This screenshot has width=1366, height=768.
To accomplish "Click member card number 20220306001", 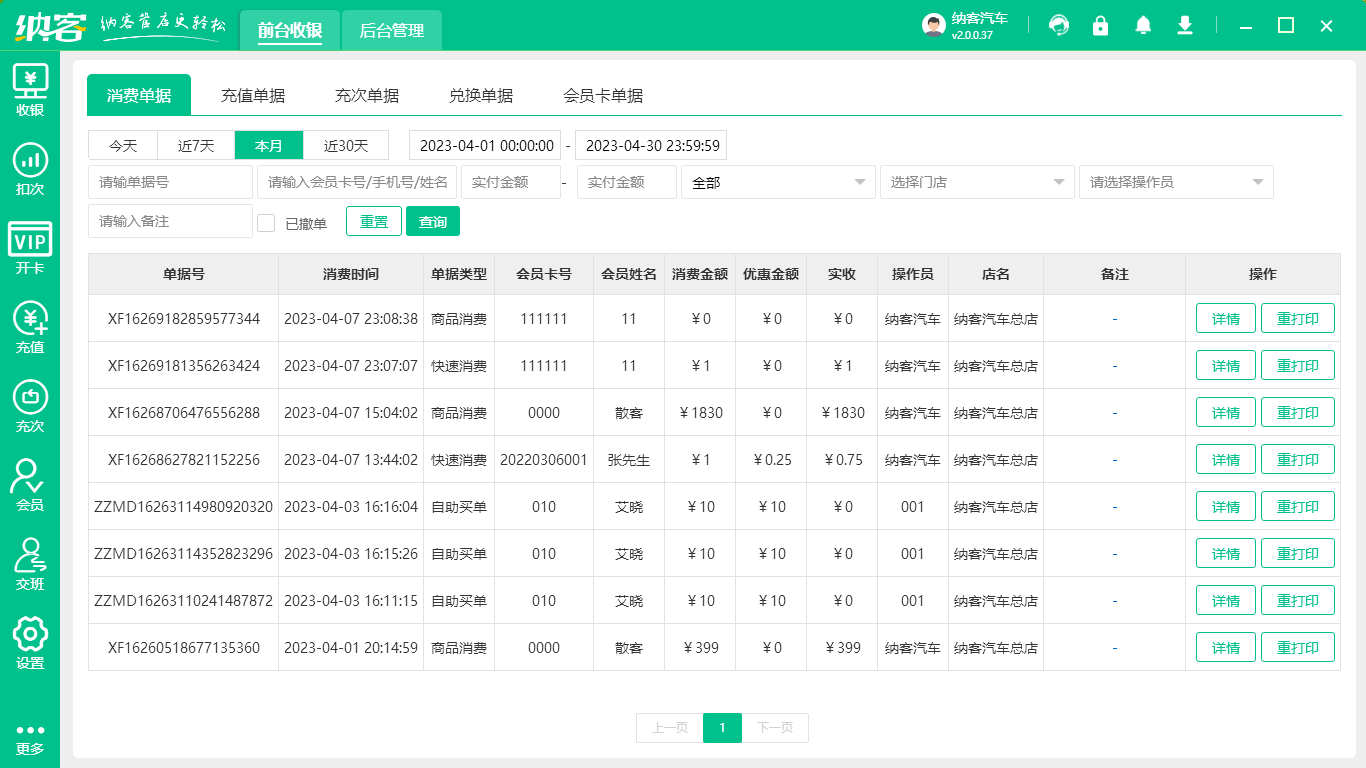I will [x=544, y=460].
